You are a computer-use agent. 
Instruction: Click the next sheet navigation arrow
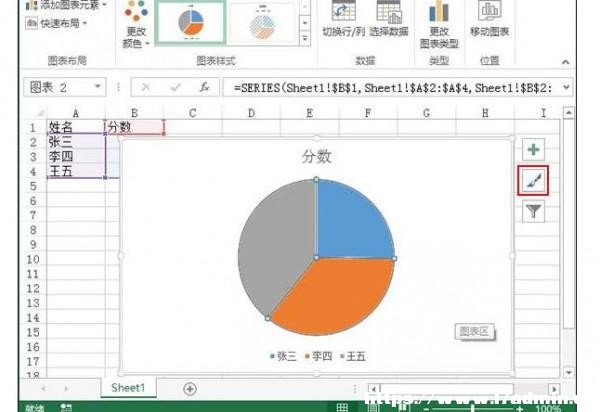pyautogui.click(x=66, y=389)
